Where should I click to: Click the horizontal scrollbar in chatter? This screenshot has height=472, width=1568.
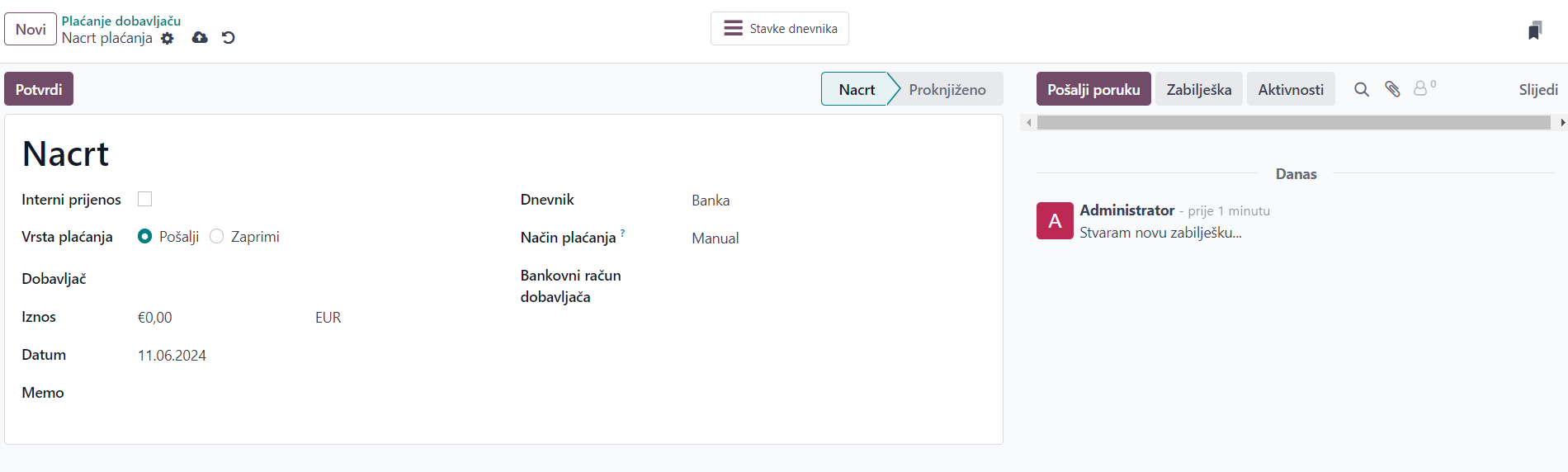point(1293,123)
